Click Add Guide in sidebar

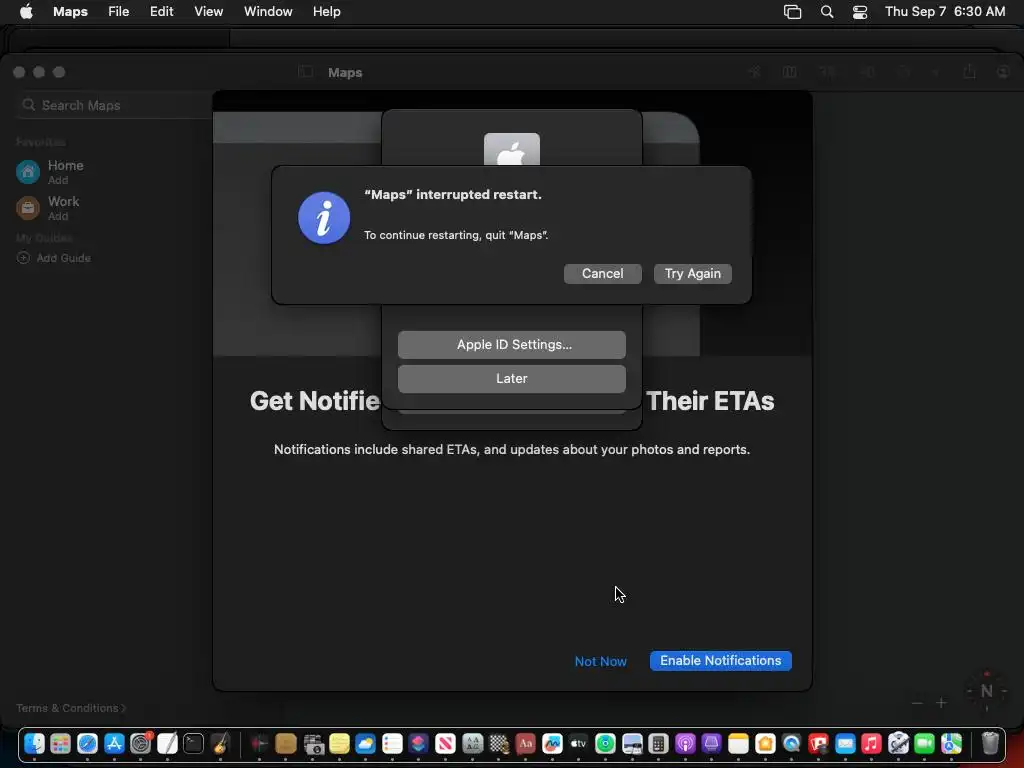(x=54, y=258)
